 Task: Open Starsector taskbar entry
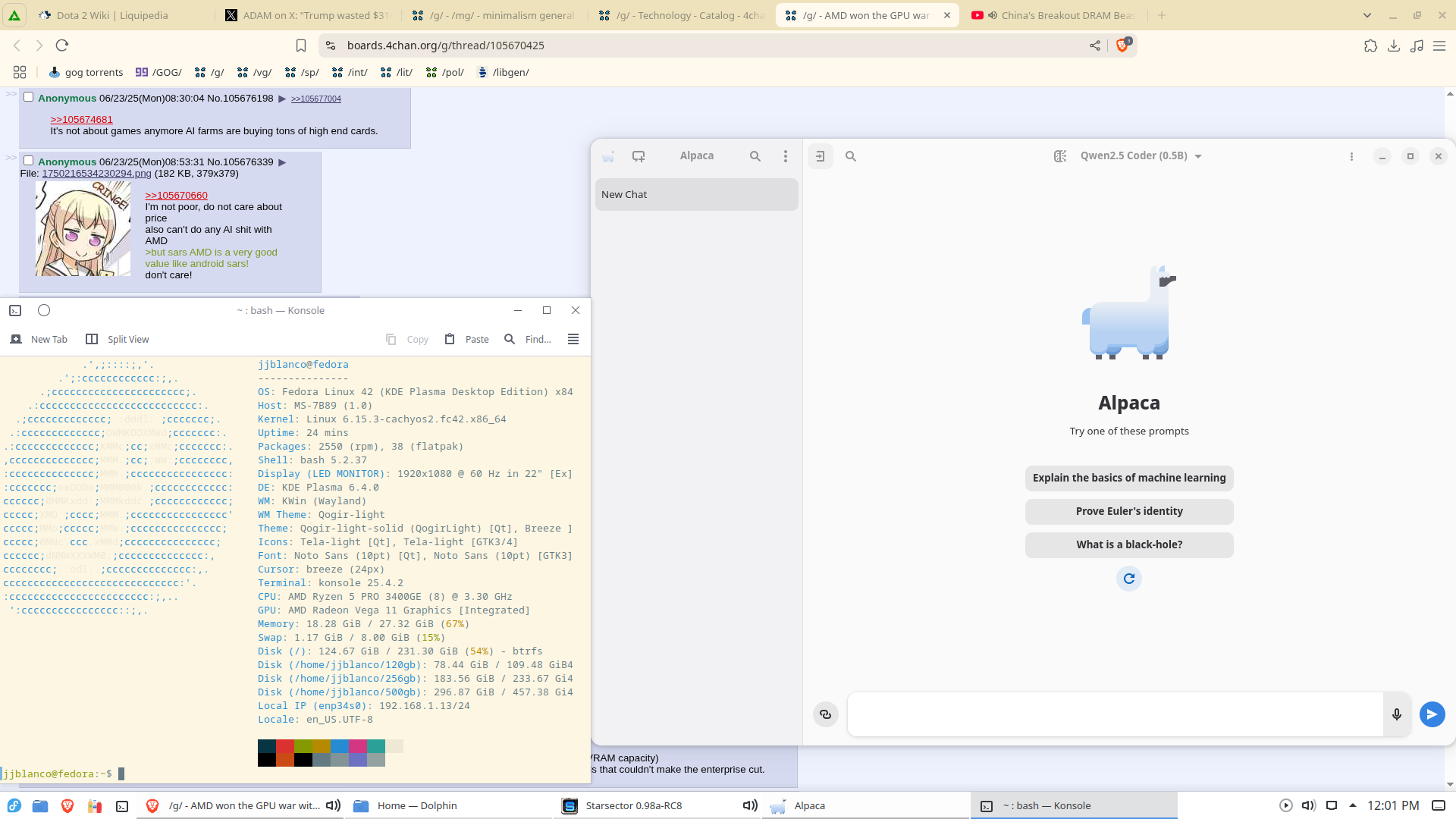click(x=658, y=805)
